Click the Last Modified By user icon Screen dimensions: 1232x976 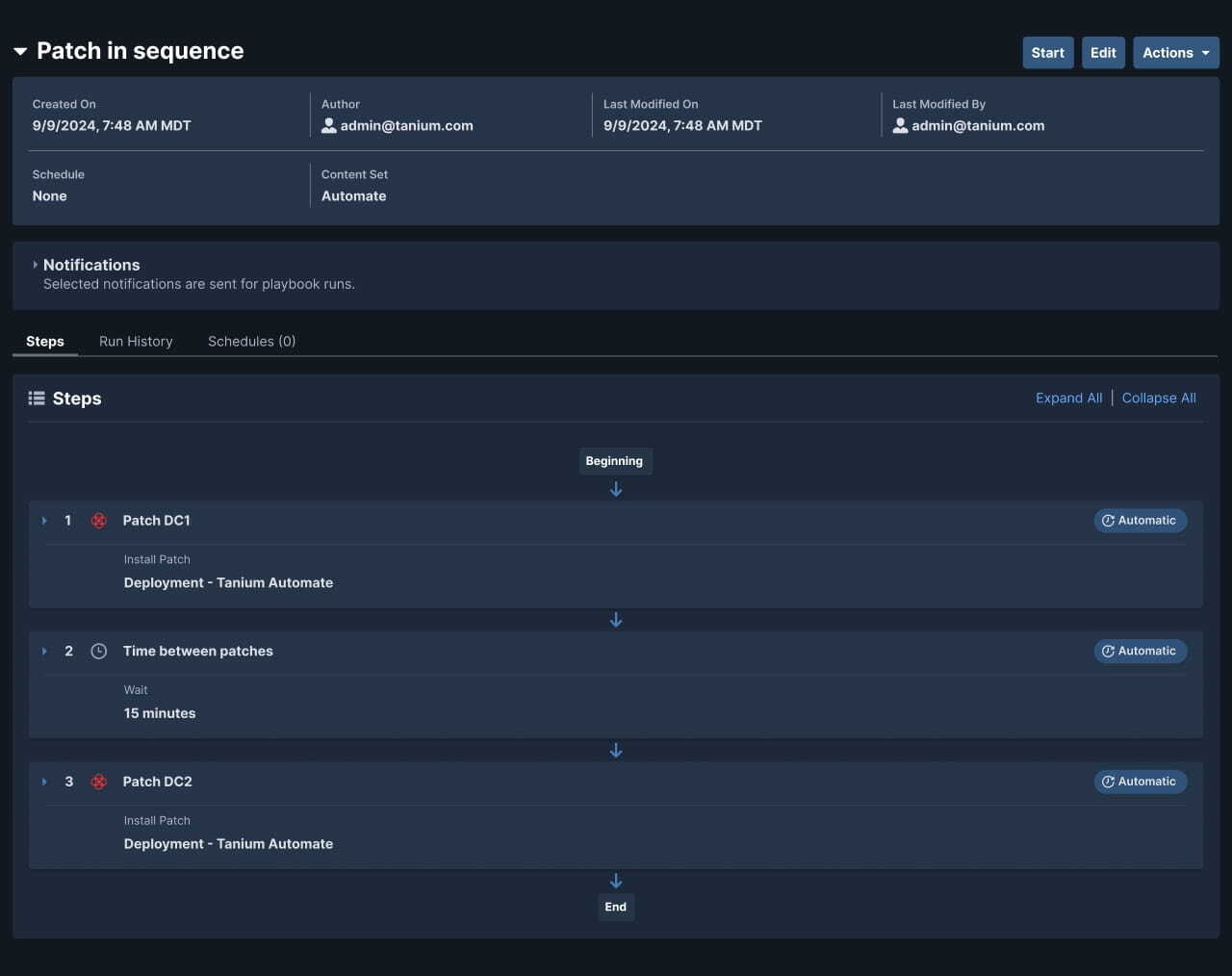click(900, 125)
